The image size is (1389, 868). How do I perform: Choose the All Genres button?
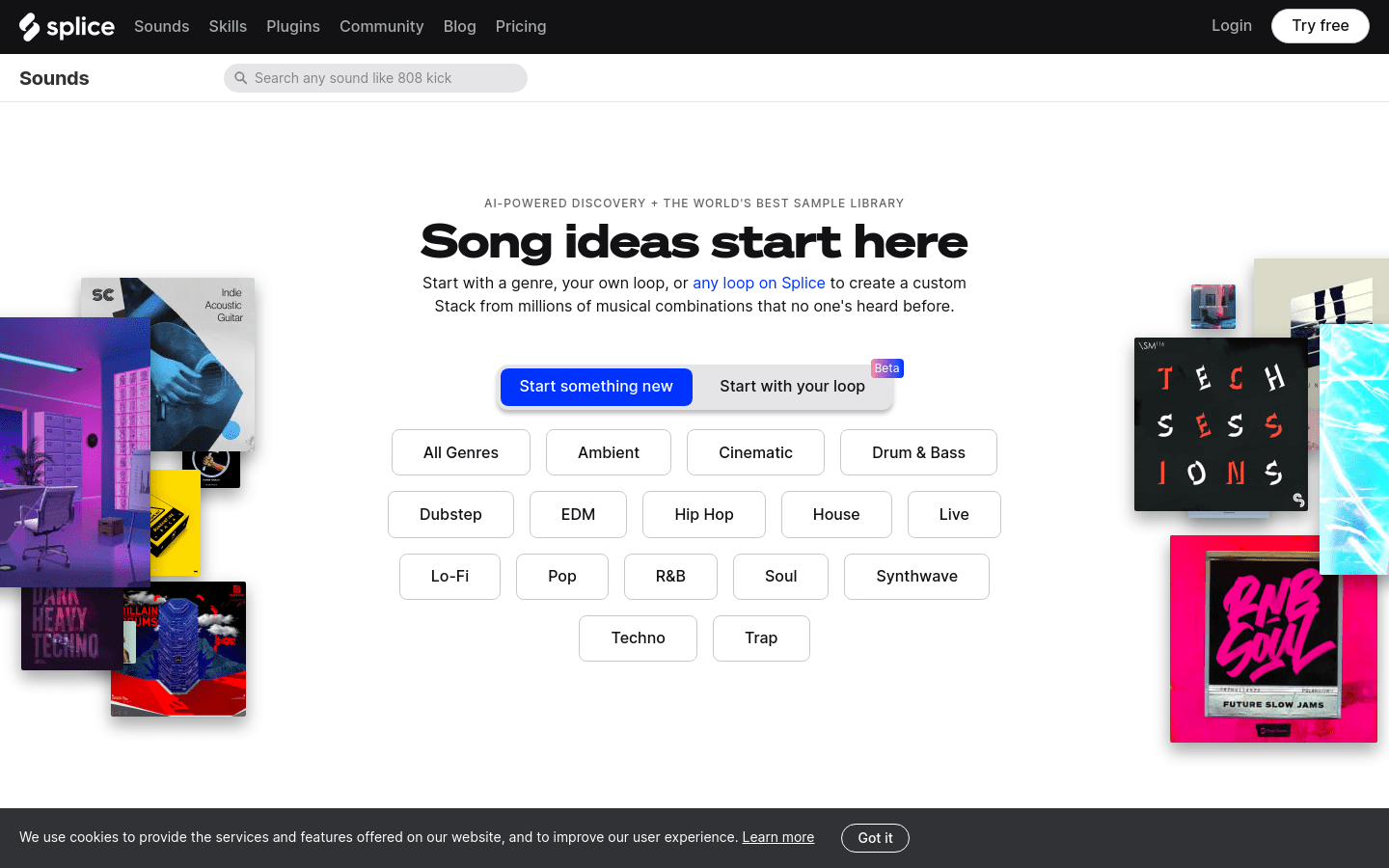pyautogui.click(x=461, y=452)
